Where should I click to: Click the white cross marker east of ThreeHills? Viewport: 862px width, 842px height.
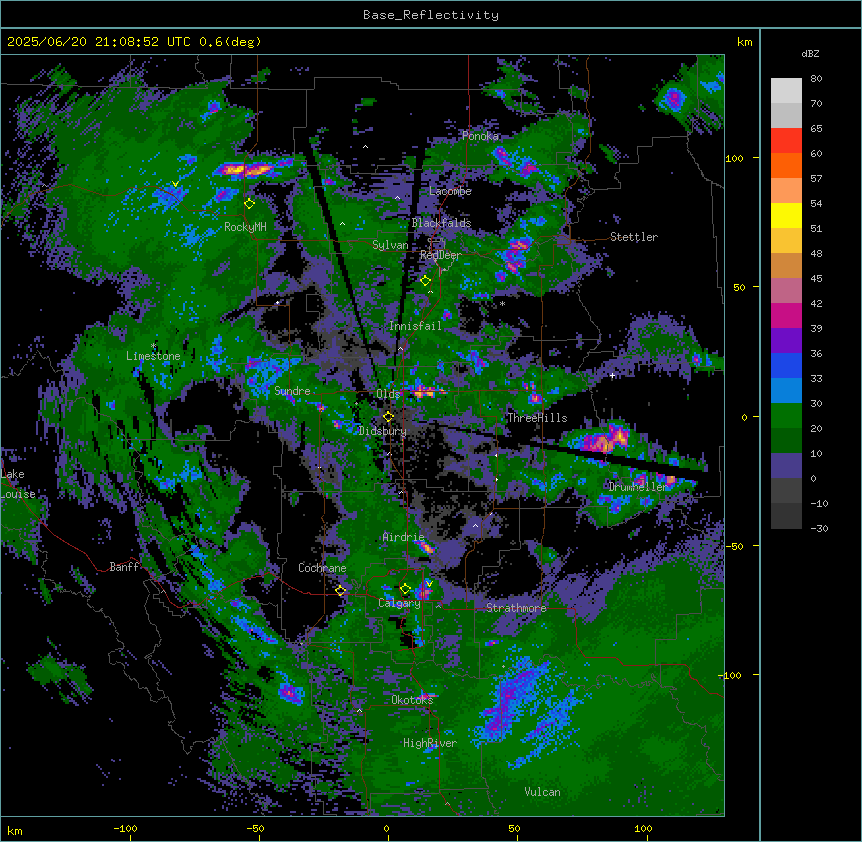click(x=612, y=375)
